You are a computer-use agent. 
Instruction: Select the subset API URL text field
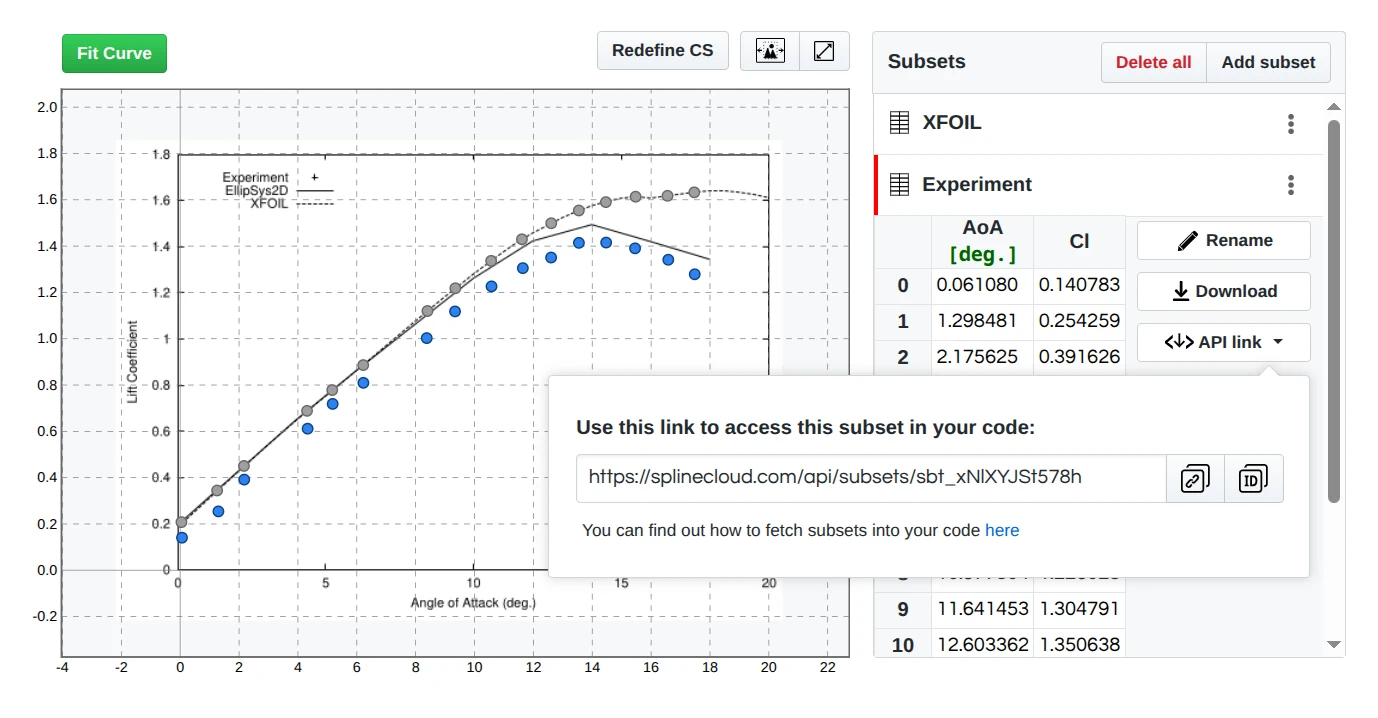tap(869, 478)
